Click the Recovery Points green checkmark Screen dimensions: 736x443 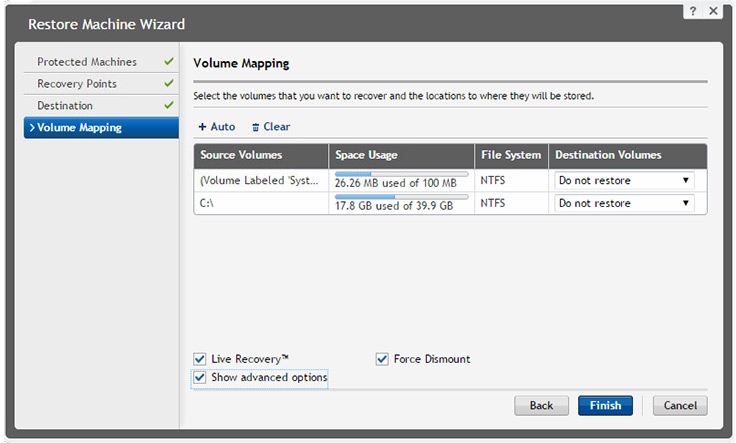pyautogui.click(x=168, y=84)
